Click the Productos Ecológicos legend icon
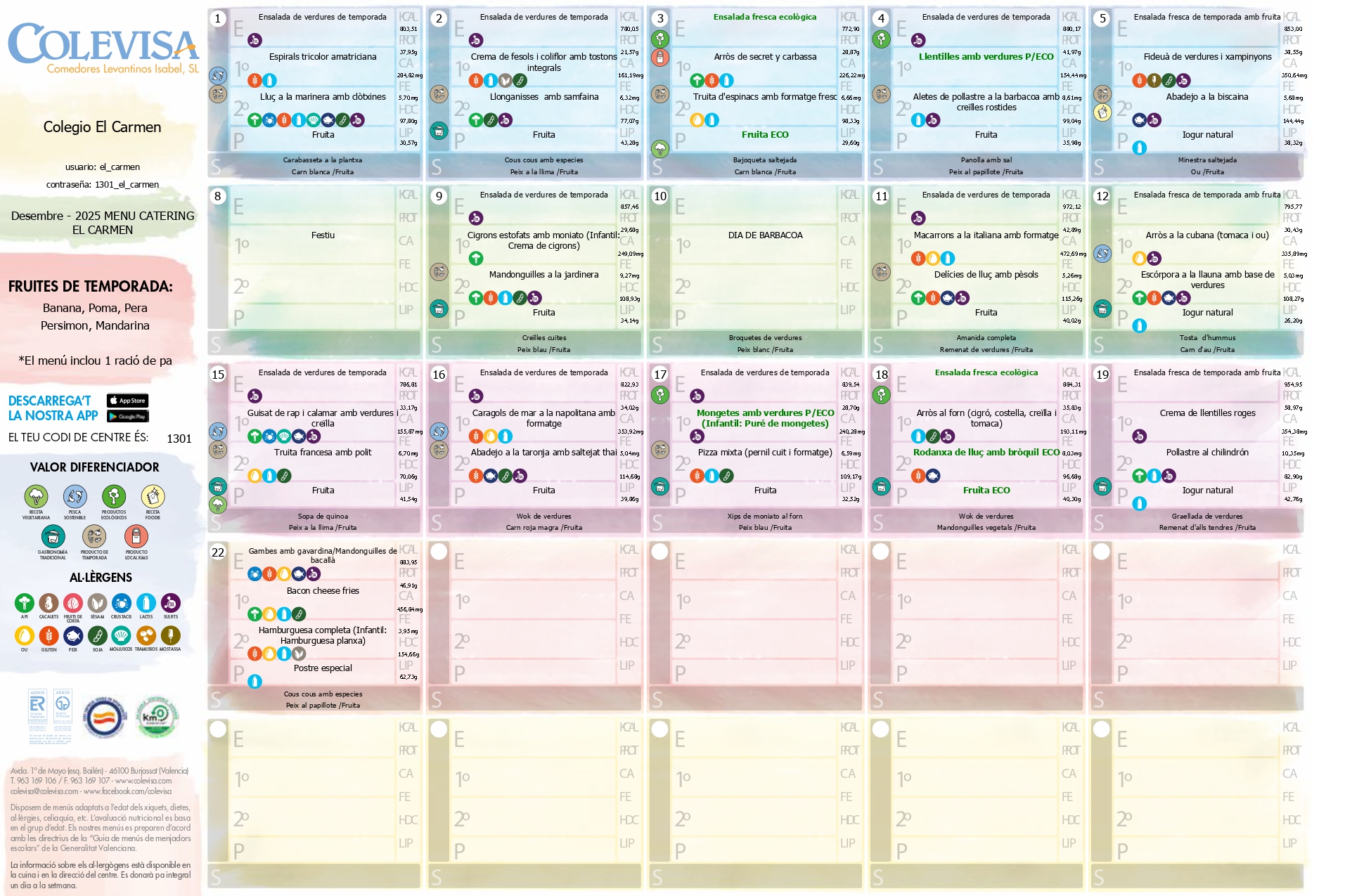The height and width of the screenshot is (896, 1371). [x=114, y=497]
